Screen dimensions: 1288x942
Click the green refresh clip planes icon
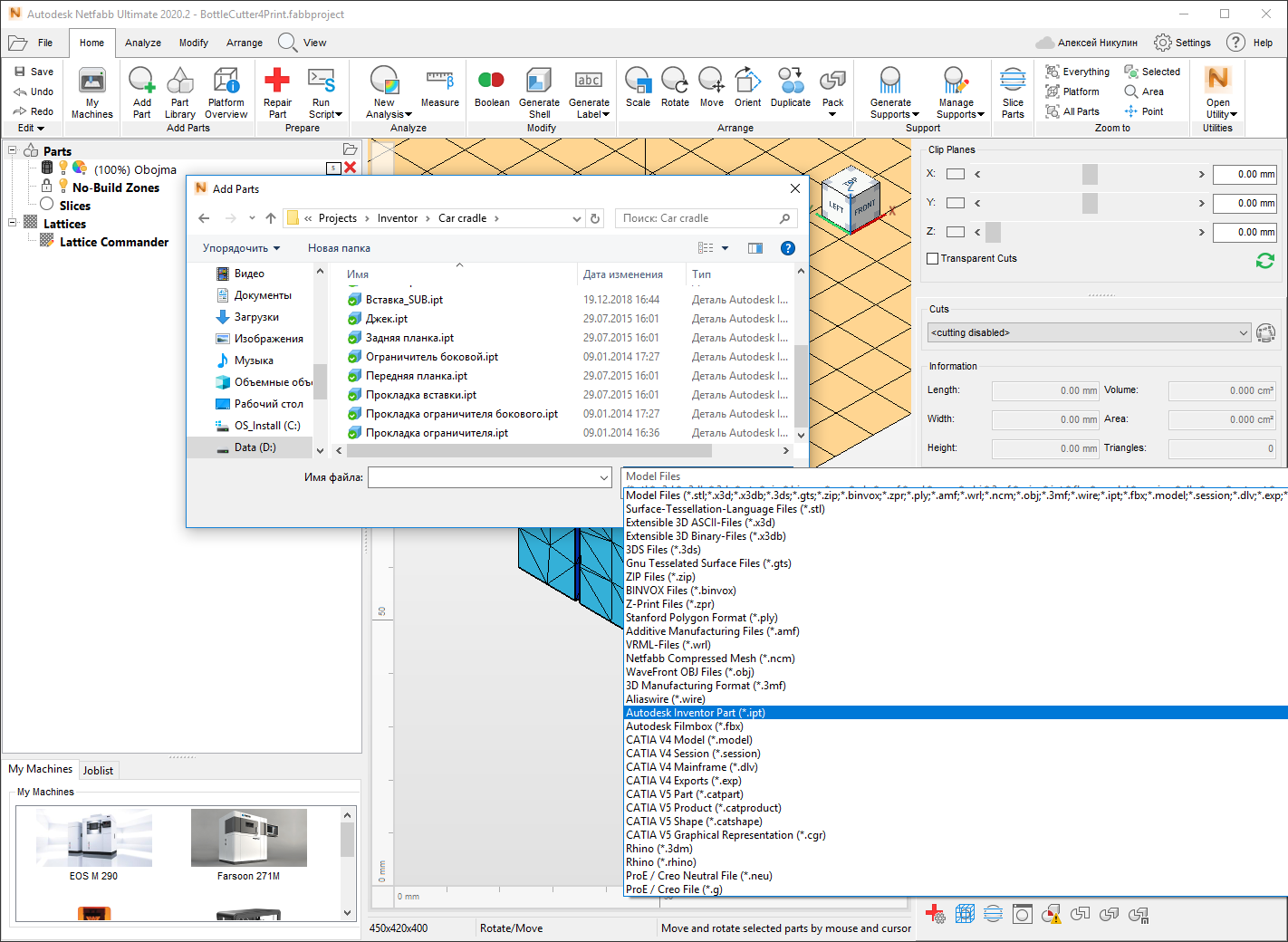(x=1265, y=261)
